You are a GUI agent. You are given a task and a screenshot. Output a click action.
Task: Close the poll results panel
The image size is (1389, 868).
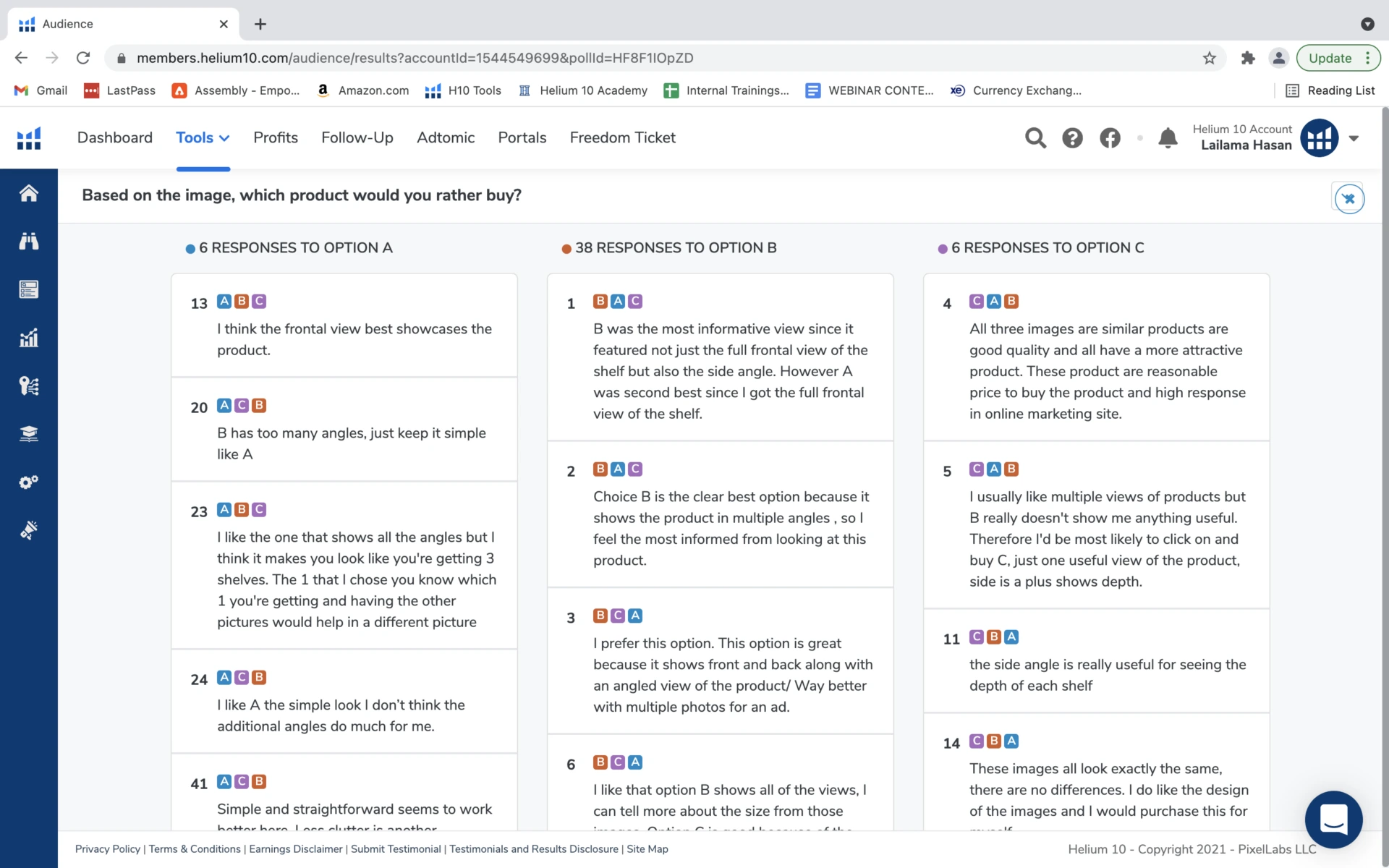[1348, 198]
